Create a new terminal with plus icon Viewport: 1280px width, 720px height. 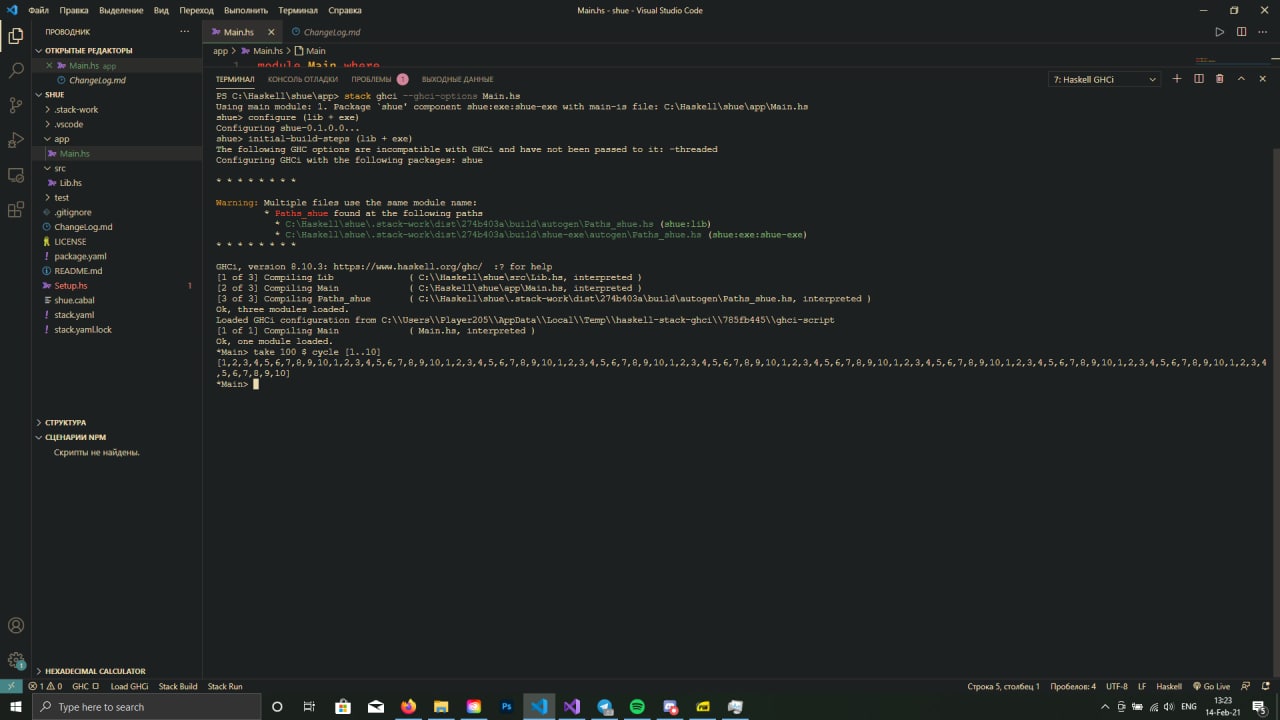pyautogui.click(x=1177, y=79)
